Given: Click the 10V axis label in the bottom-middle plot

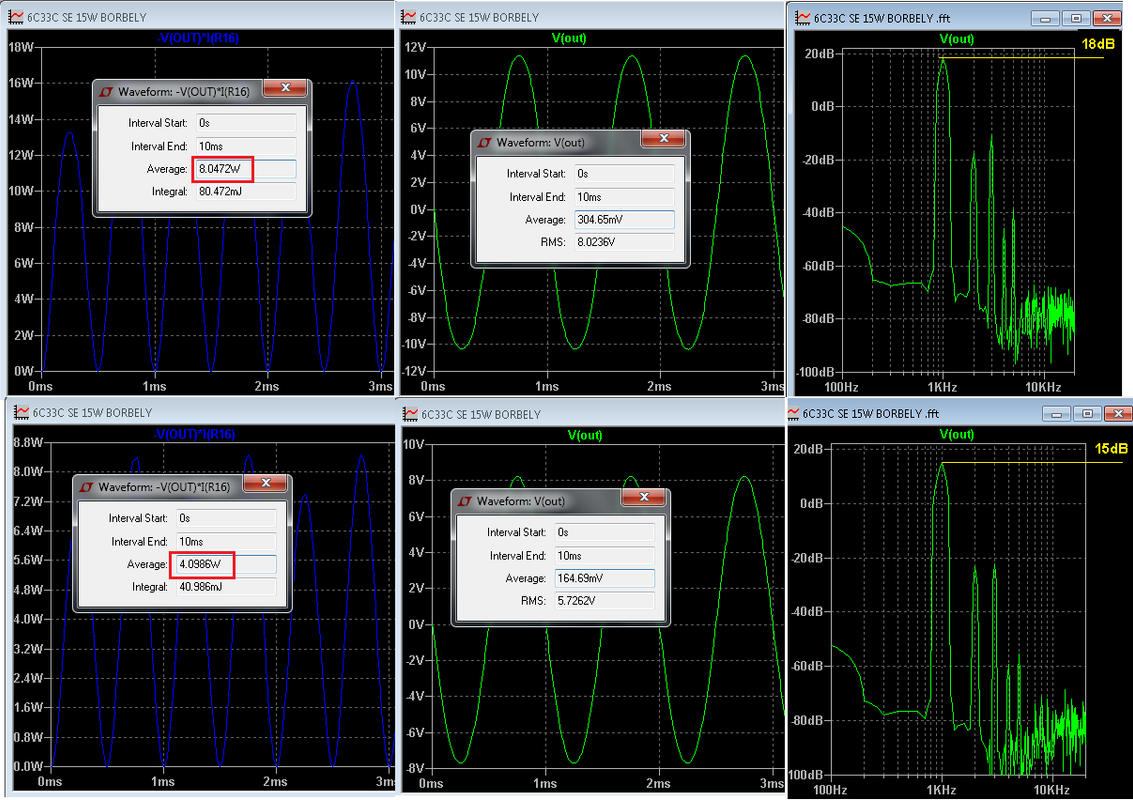Looking at the screenshot, I should [413, 444].
